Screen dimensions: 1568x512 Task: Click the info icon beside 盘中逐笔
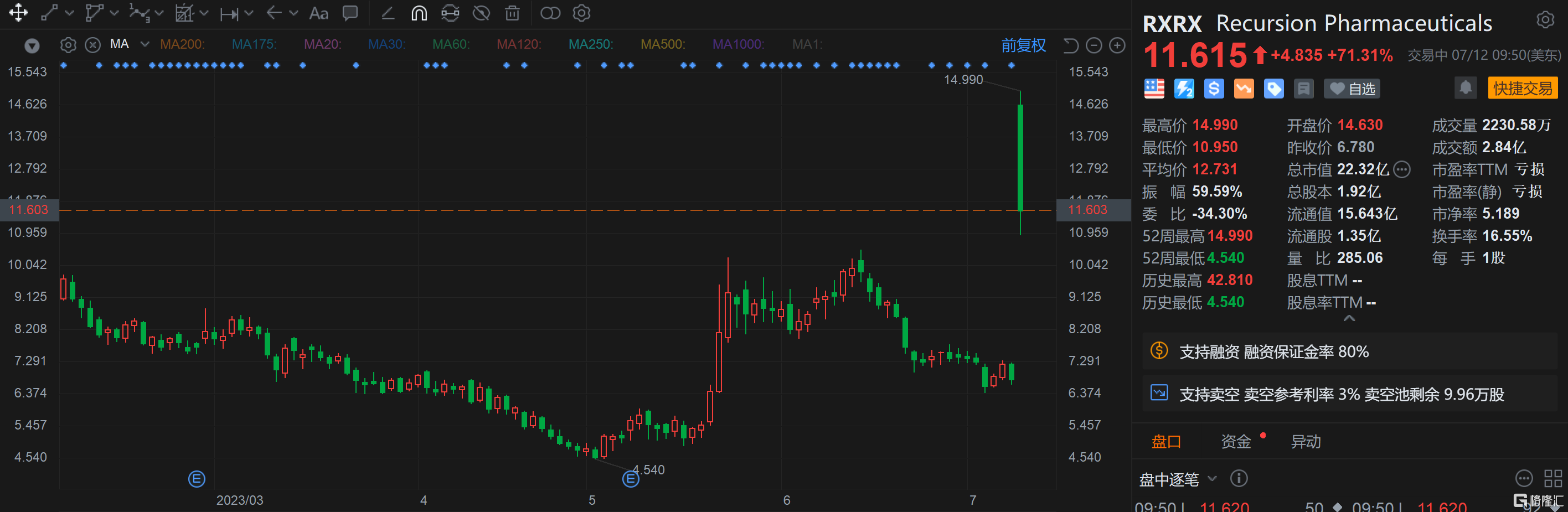pos(1238,479)
